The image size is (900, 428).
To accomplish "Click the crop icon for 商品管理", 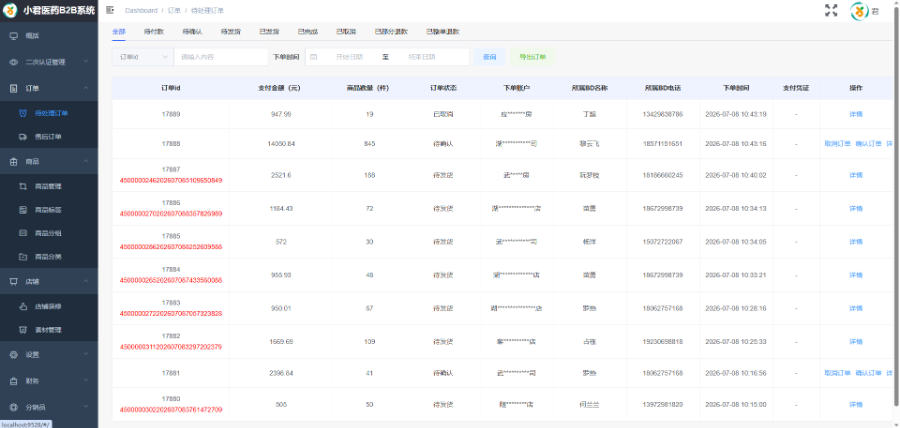I will [23, 186].
